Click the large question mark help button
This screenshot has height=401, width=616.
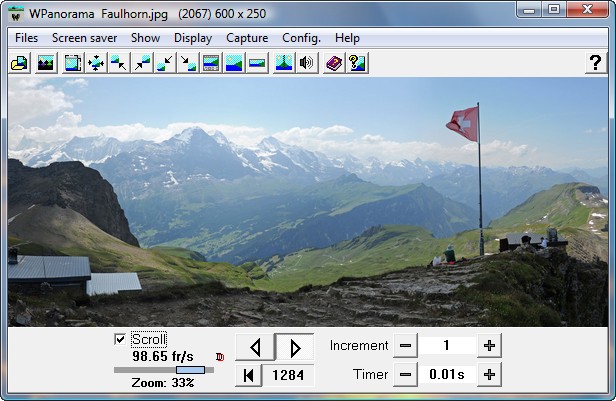point(596,63)
